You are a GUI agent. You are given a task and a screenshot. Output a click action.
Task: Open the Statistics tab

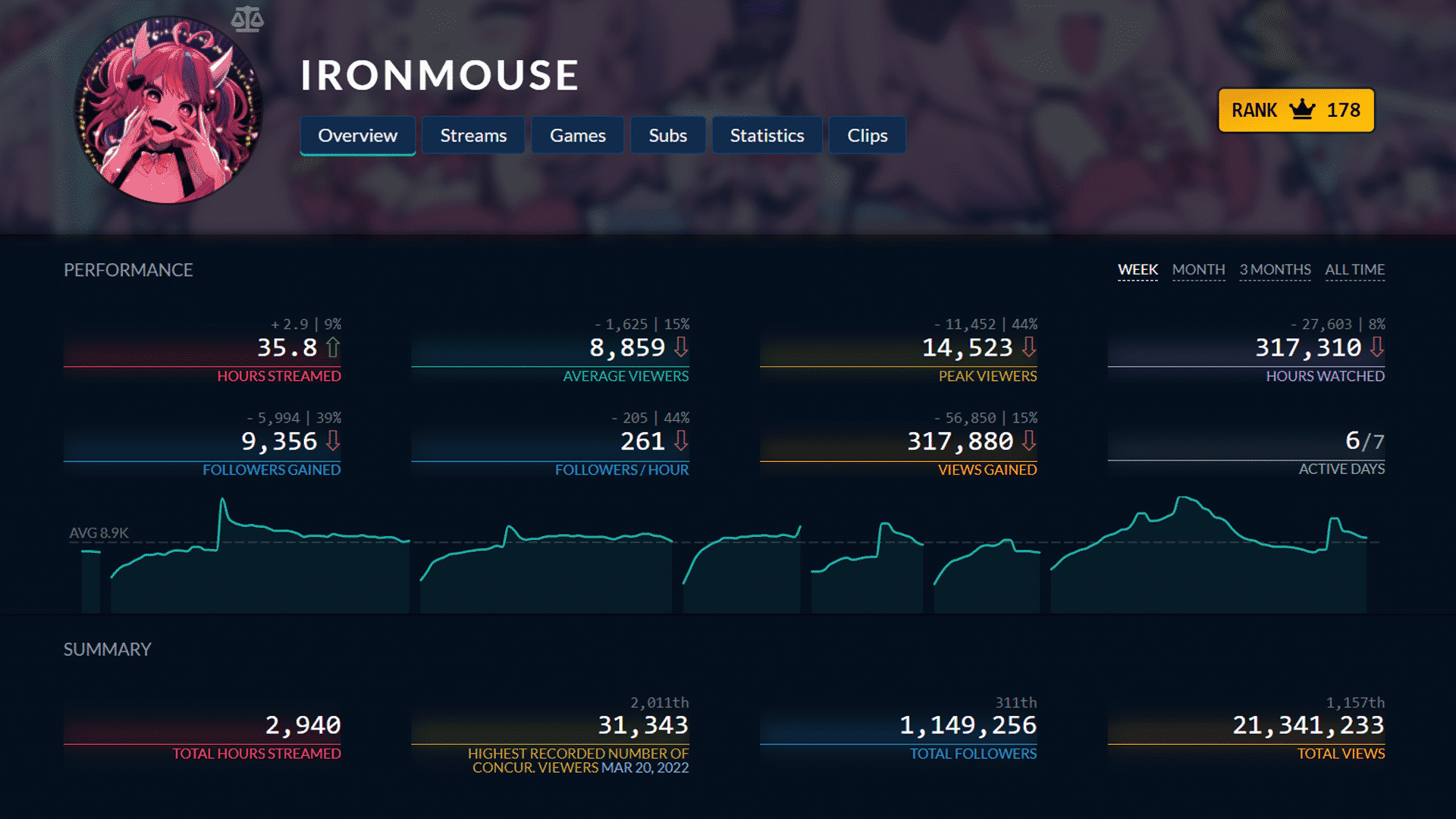pos(767,136)
